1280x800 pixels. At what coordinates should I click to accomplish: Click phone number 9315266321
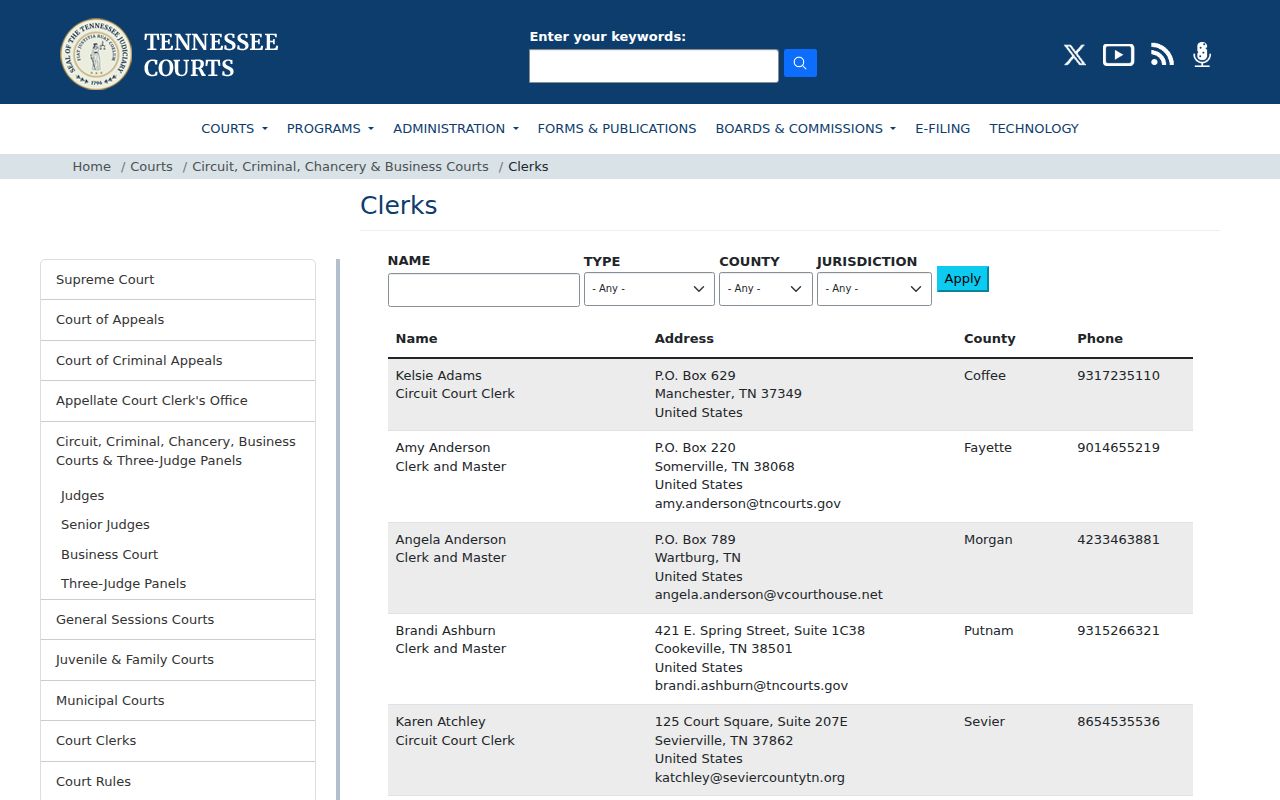pyautogui.click(x=1118, y=631)
